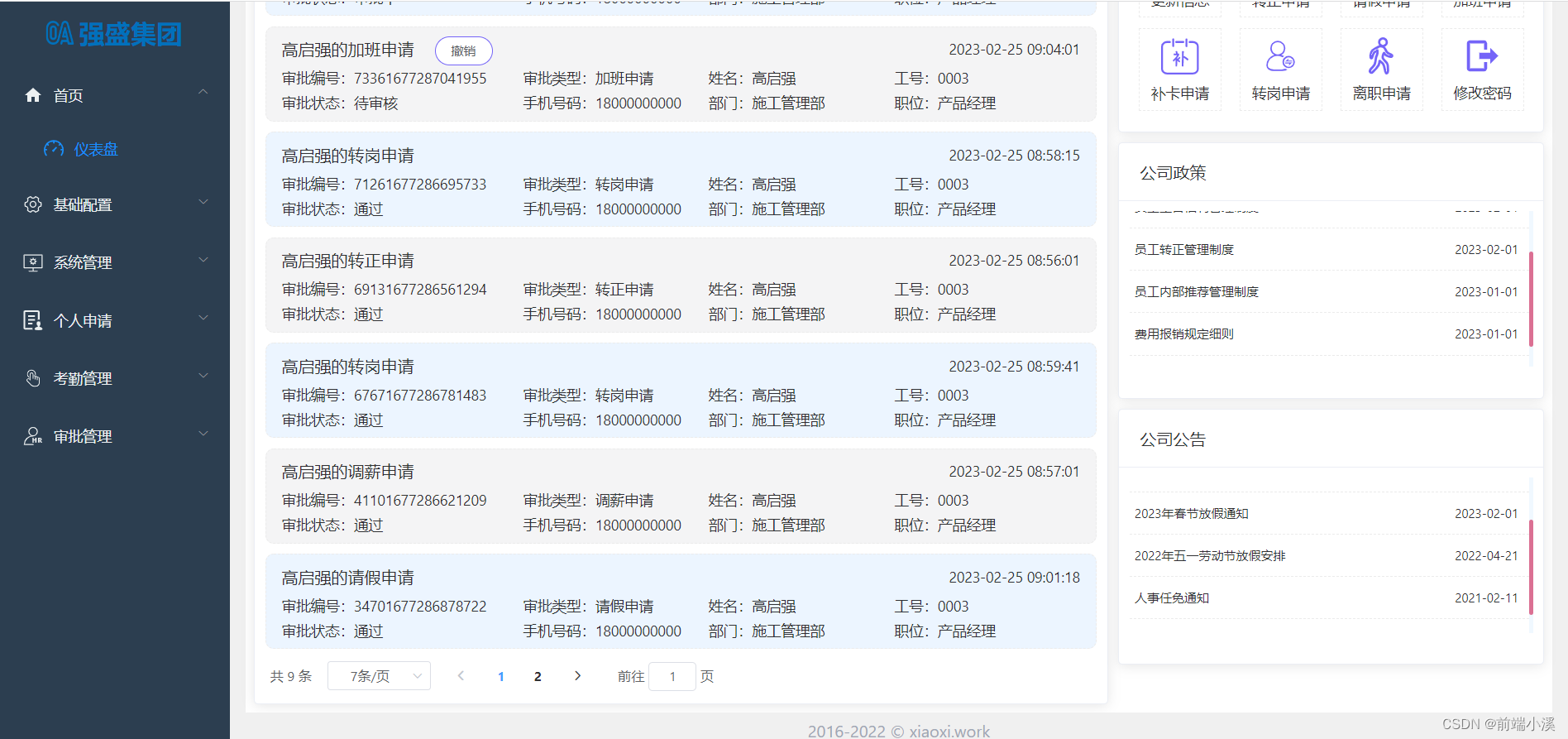Click 撤销 on the 加班申请 card

(x=463, y=50)
